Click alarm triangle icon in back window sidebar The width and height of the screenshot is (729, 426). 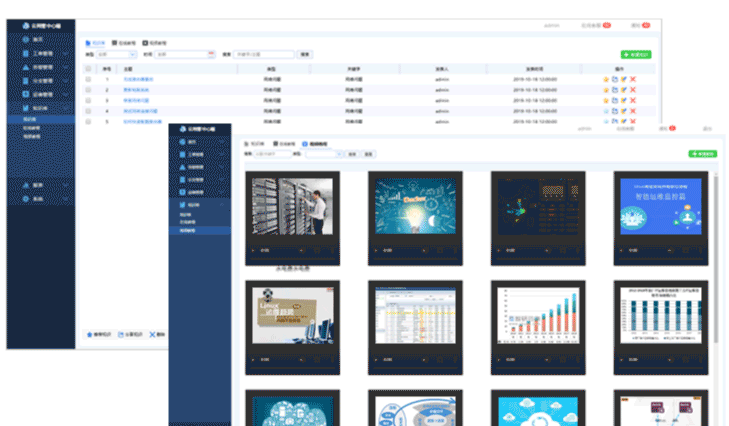click(26, 67)
